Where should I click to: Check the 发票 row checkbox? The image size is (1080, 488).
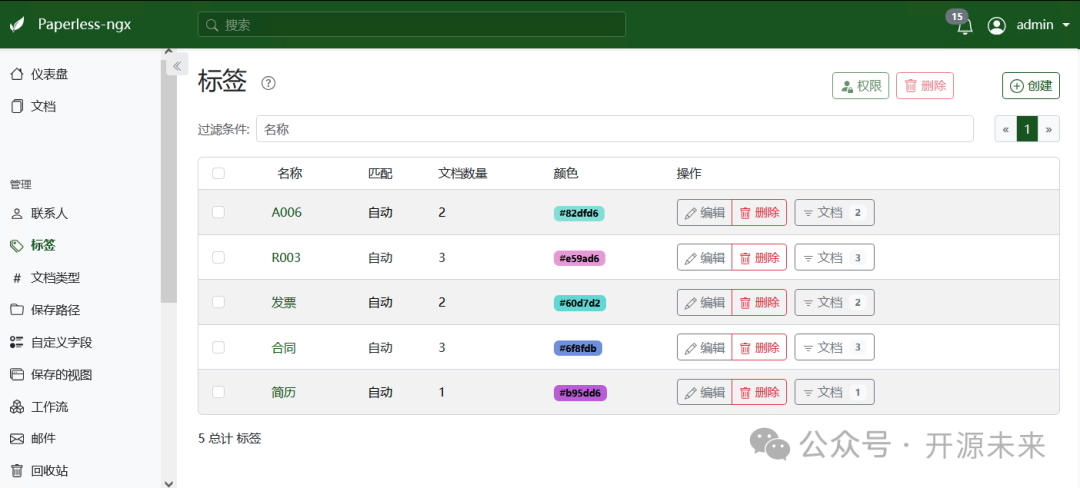218,302
